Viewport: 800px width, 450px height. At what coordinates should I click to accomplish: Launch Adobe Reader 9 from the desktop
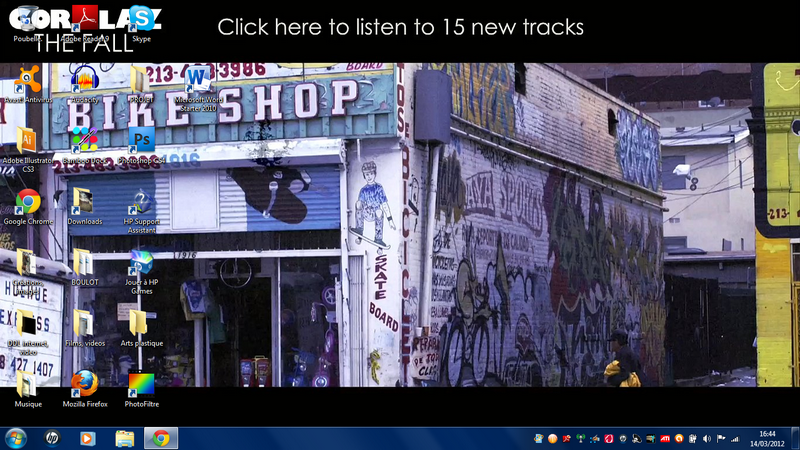pyautogui.click(x=85, y=24)
